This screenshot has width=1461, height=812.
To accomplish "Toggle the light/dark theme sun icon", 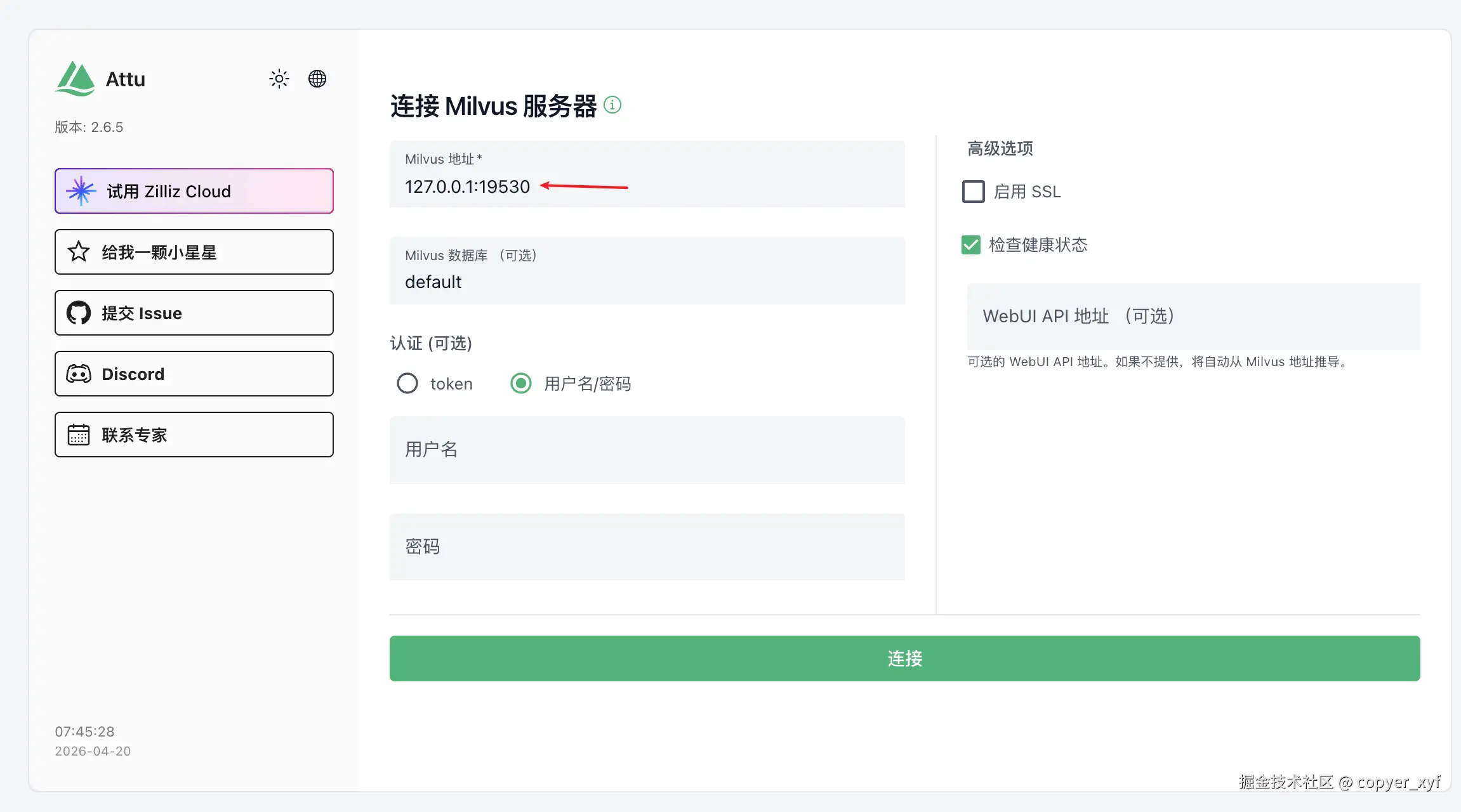I will [x=279, y=79].
